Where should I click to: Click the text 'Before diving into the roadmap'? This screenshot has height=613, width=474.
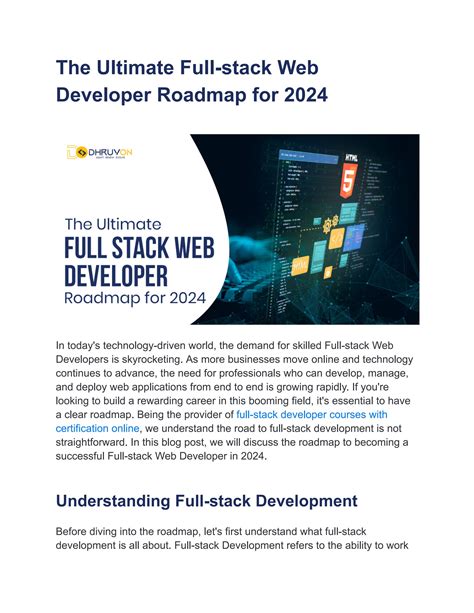tap(128, 531)
